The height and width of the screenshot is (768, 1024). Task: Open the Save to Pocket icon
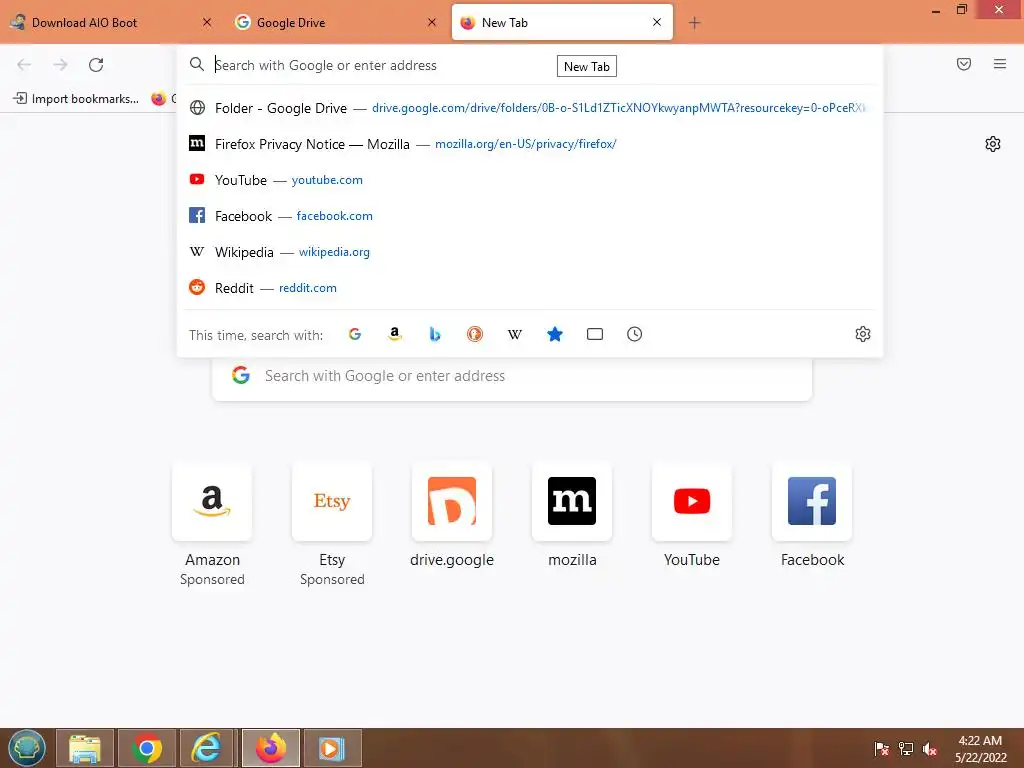coord(964,64)
